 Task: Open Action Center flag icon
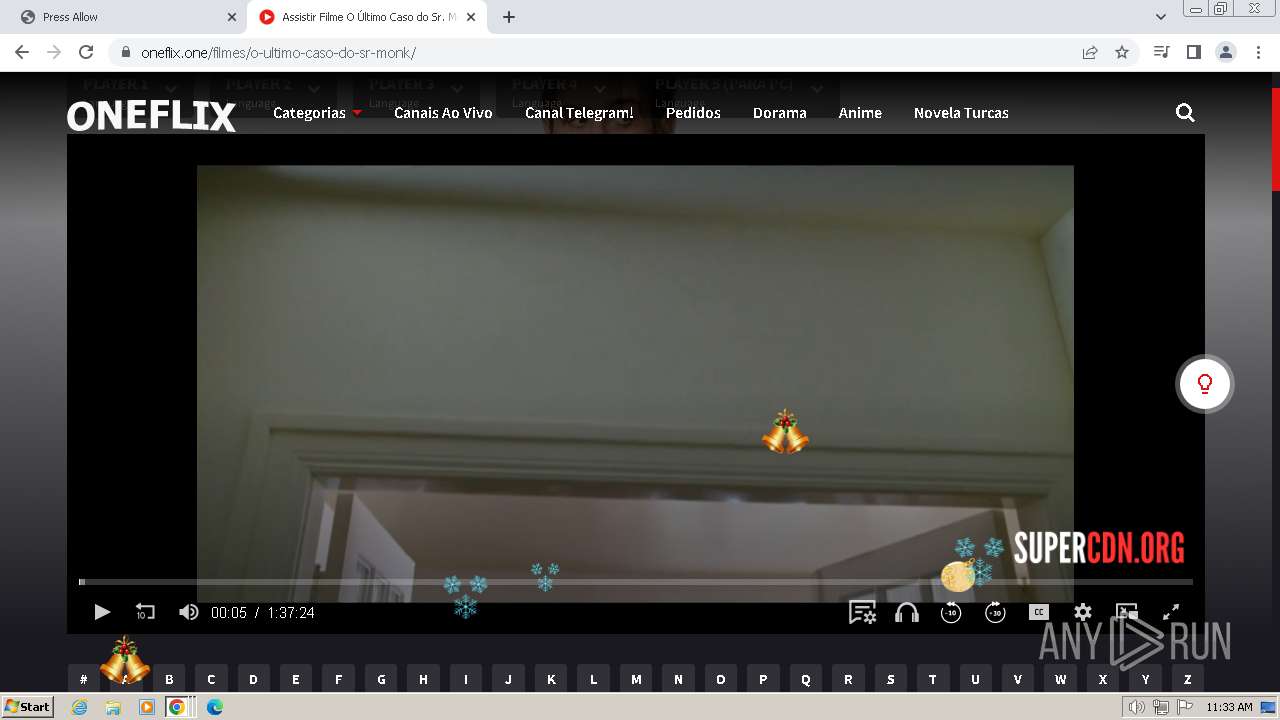tap(1184, 707)
